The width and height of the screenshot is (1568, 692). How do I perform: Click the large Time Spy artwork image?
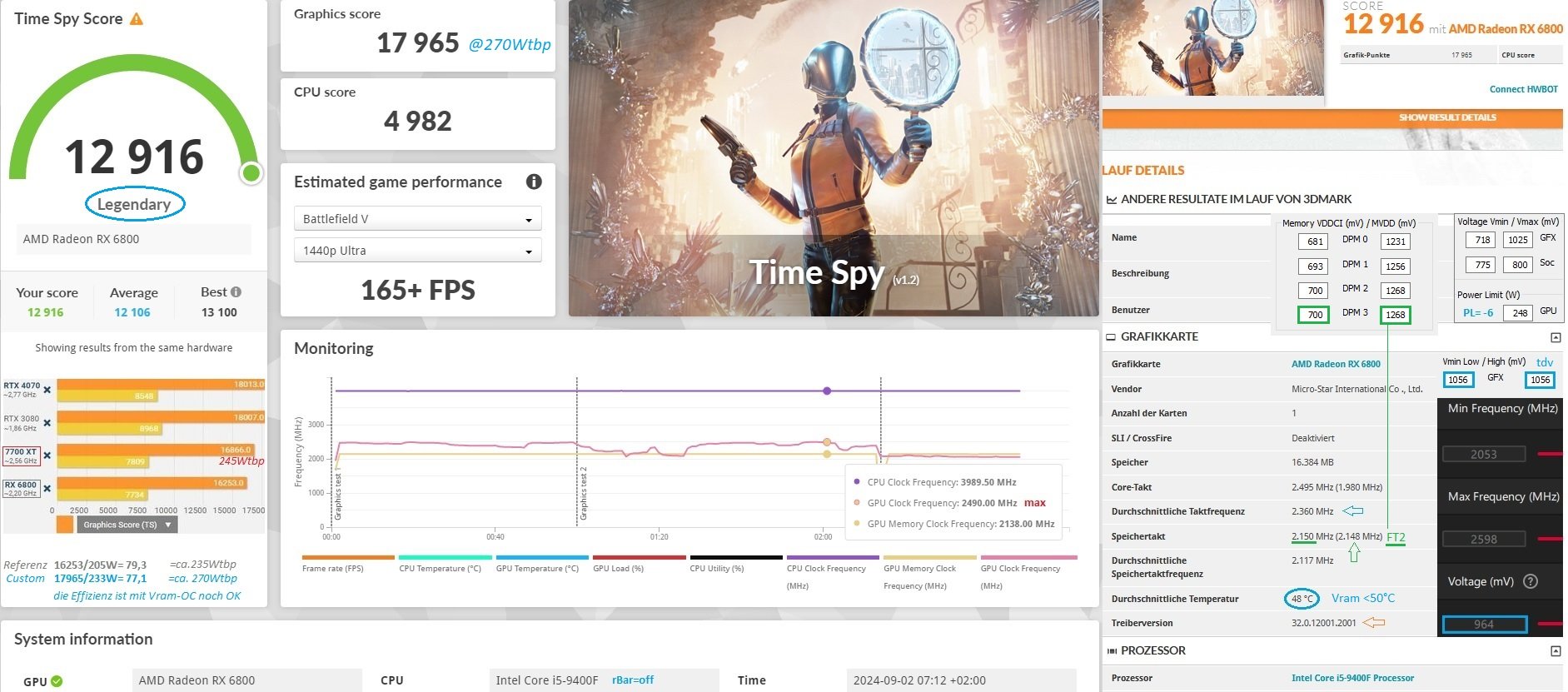pos(834,158)
